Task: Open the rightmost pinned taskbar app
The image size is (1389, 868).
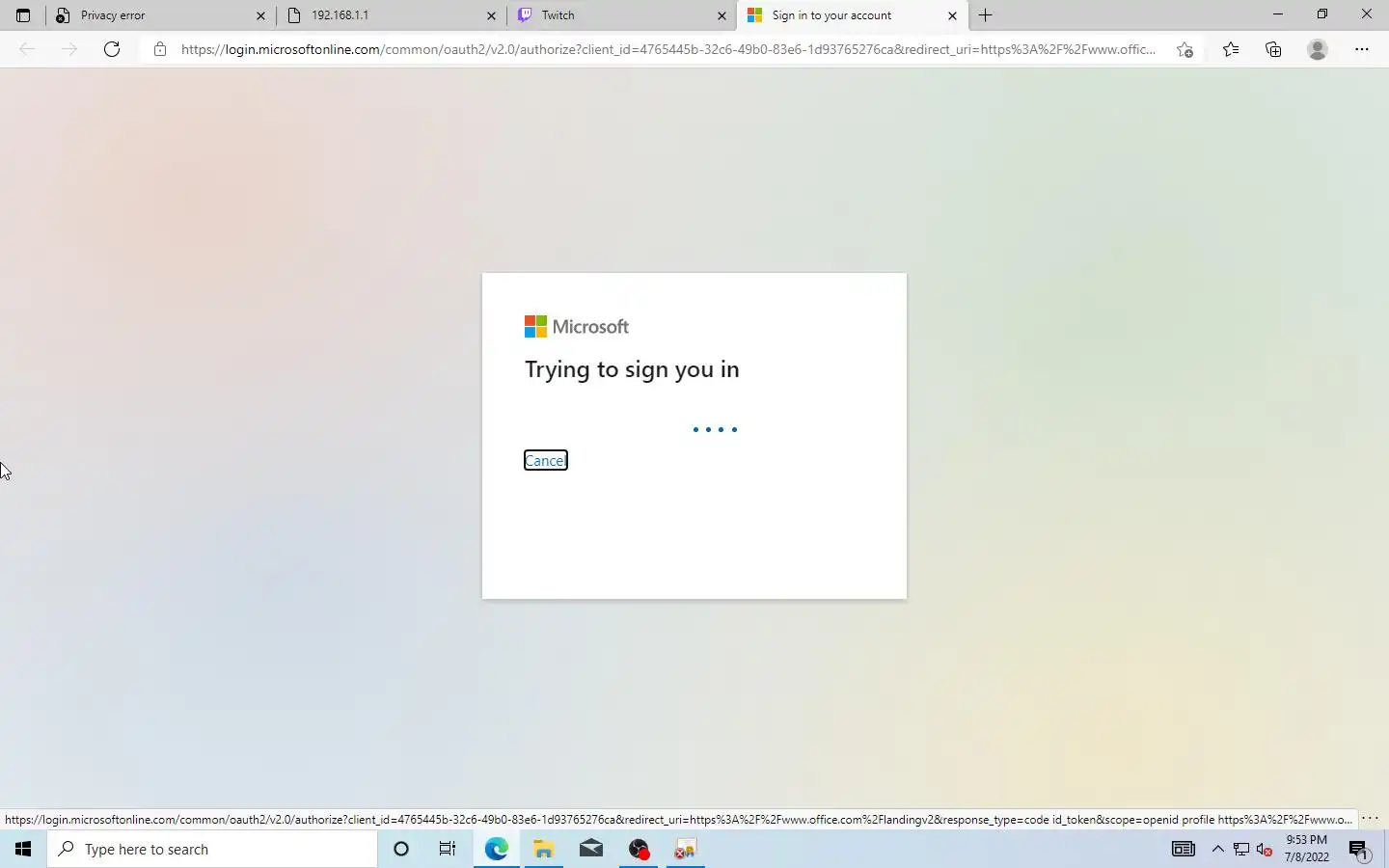Action: point(685,849)
